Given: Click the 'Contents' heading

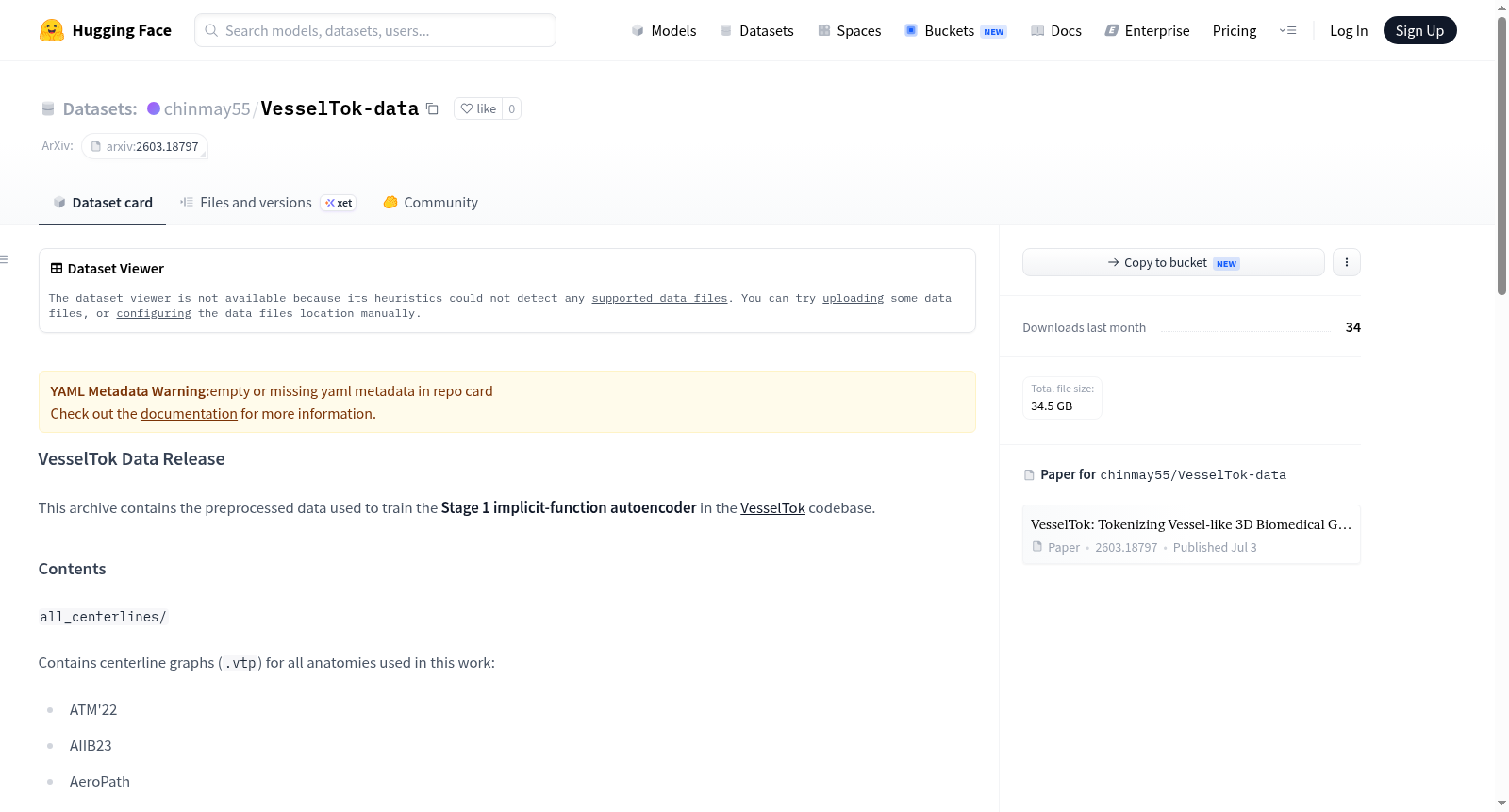Looking at the screenshot, I should tap(72, 569).
